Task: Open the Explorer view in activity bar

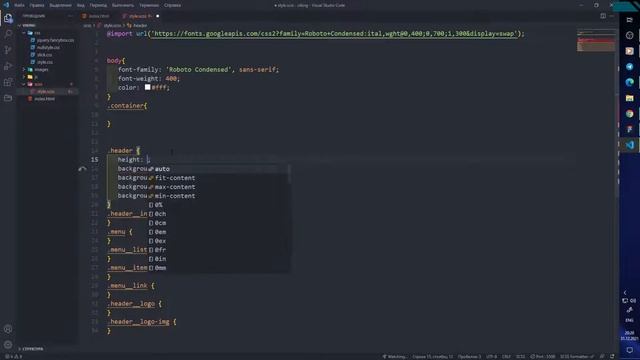Action: click(8, 18)
